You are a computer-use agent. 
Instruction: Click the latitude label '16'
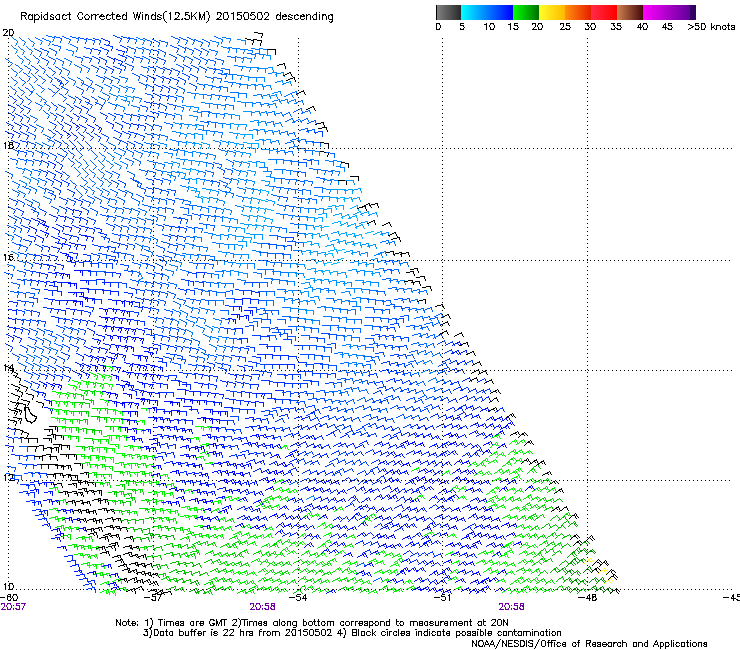(8, 257)
